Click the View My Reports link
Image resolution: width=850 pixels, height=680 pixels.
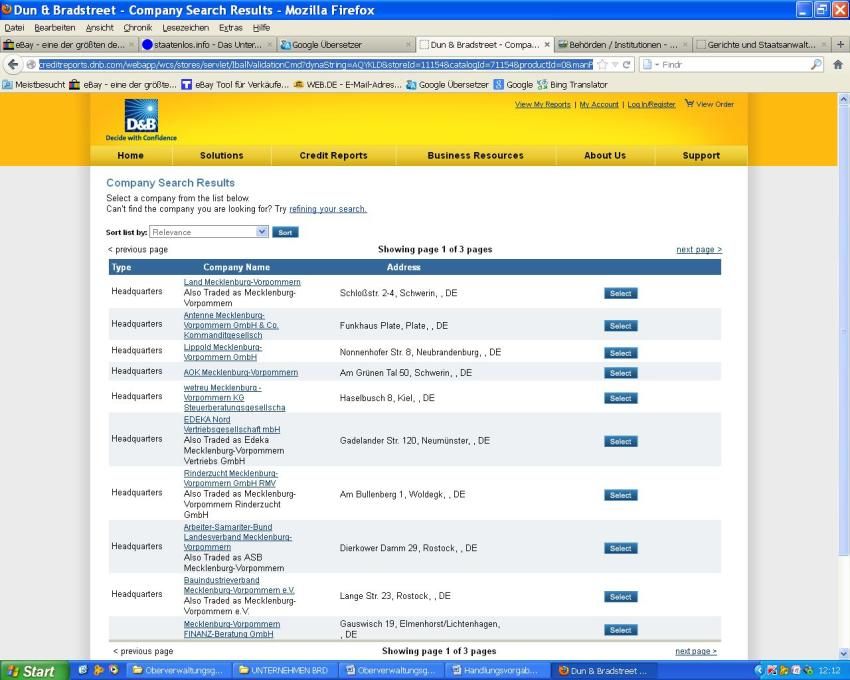543,105
